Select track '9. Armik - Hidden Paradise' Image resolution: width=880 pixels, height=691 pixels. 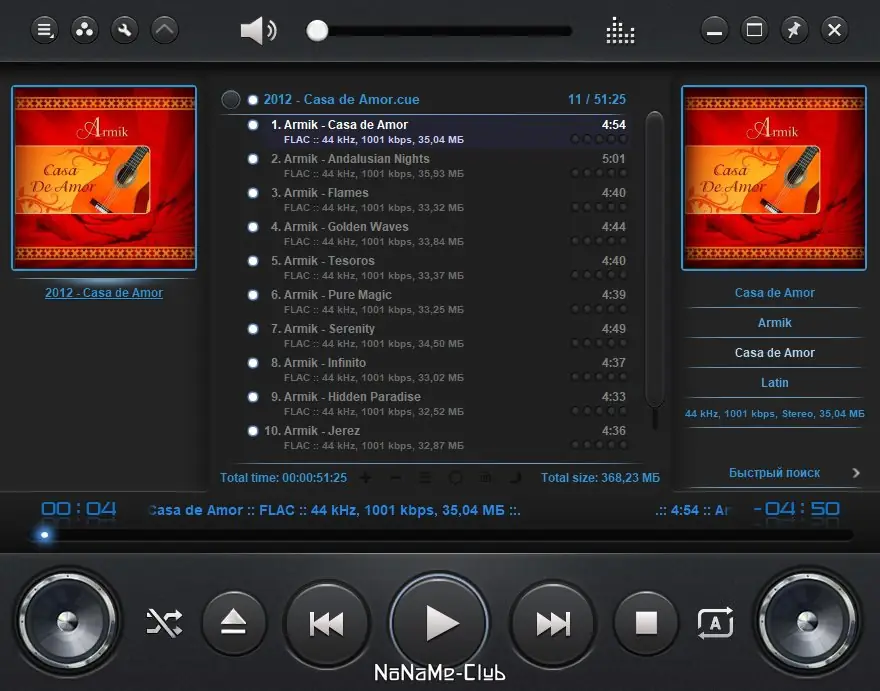(x=438, y=404)
